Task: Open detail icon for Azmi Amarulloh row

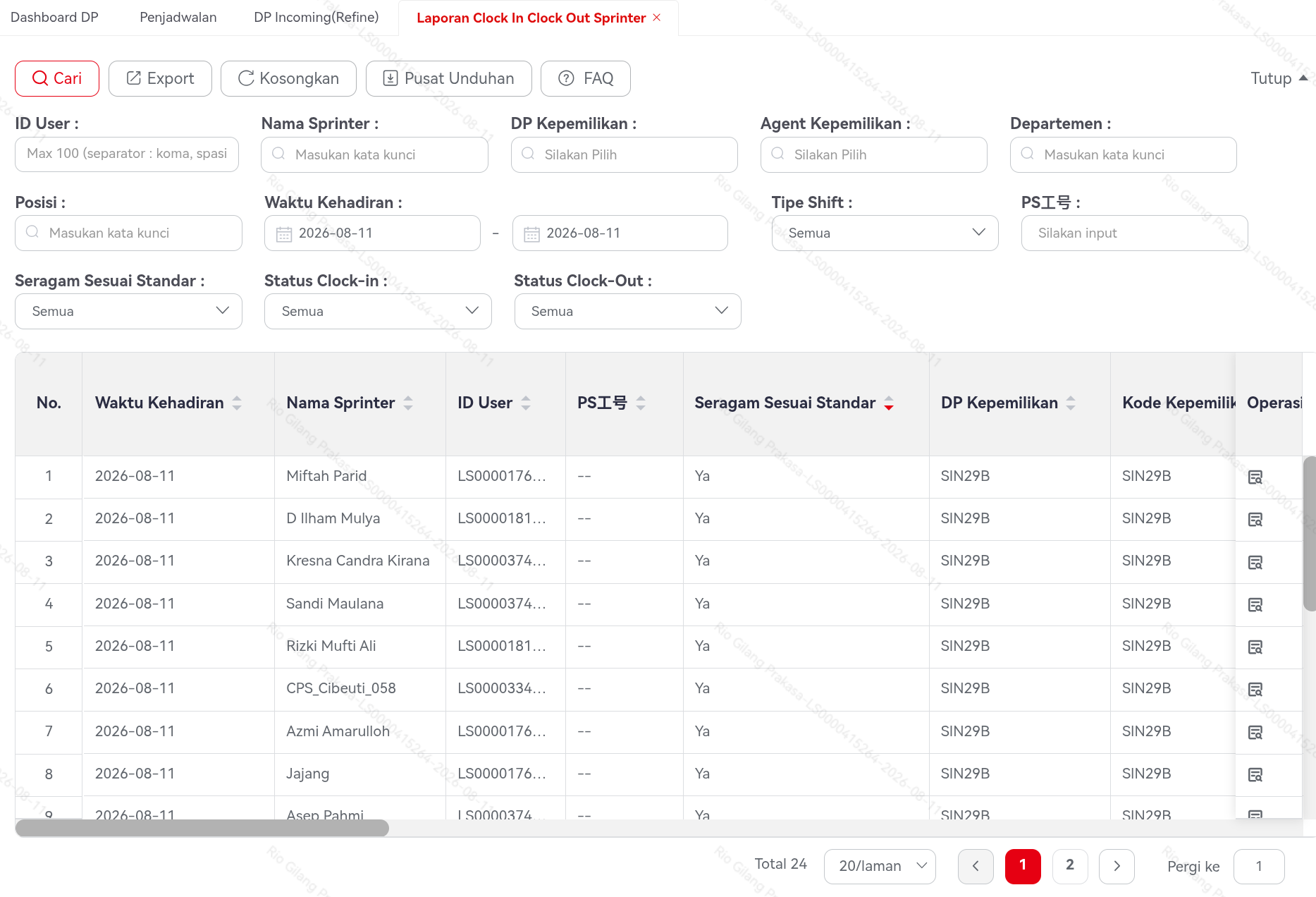Action: tap(1255, 733)
